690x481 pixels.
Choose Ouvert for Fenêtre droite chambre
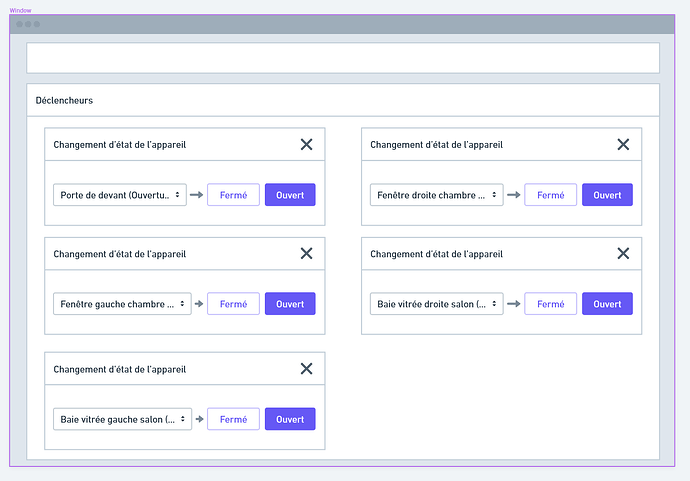tap(607, 195)
